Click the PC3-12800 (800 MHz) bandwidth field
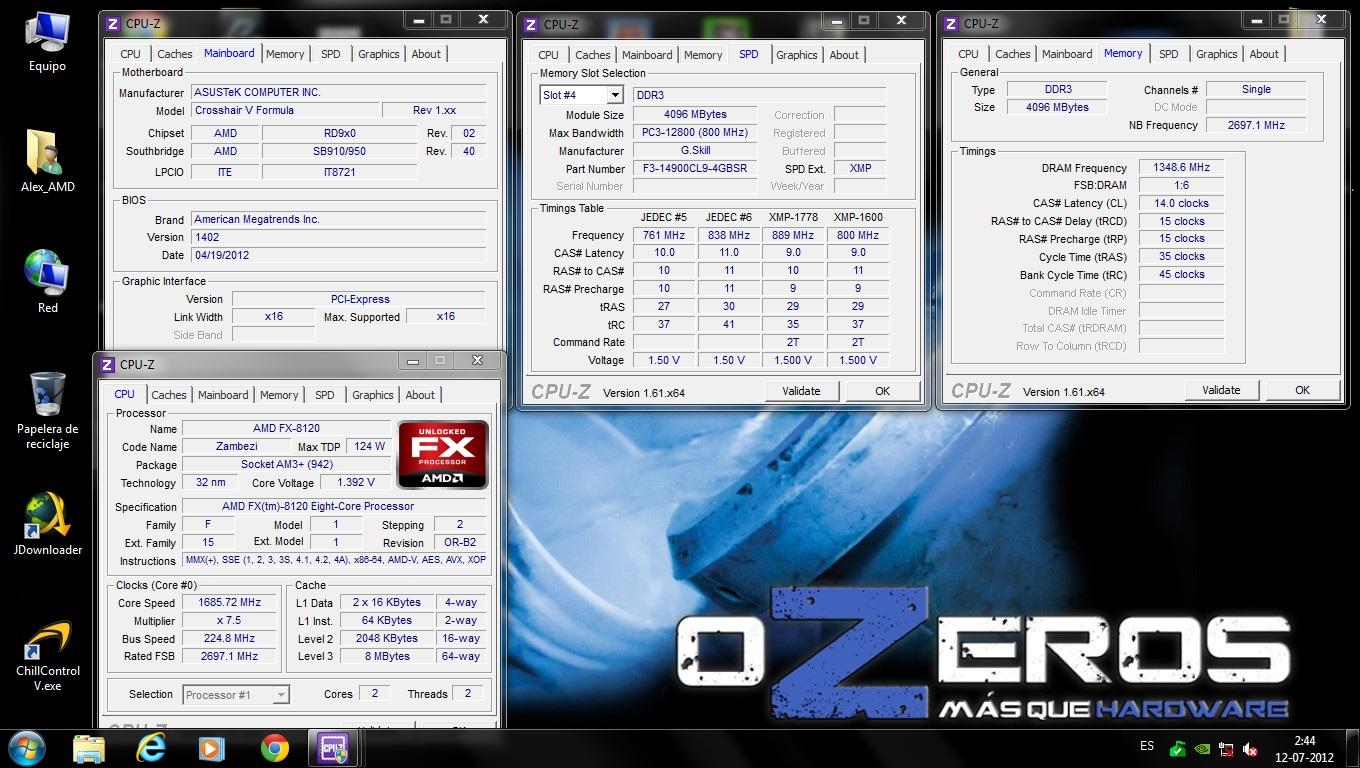The image size is (1360, 768). [x=694, y=133]
